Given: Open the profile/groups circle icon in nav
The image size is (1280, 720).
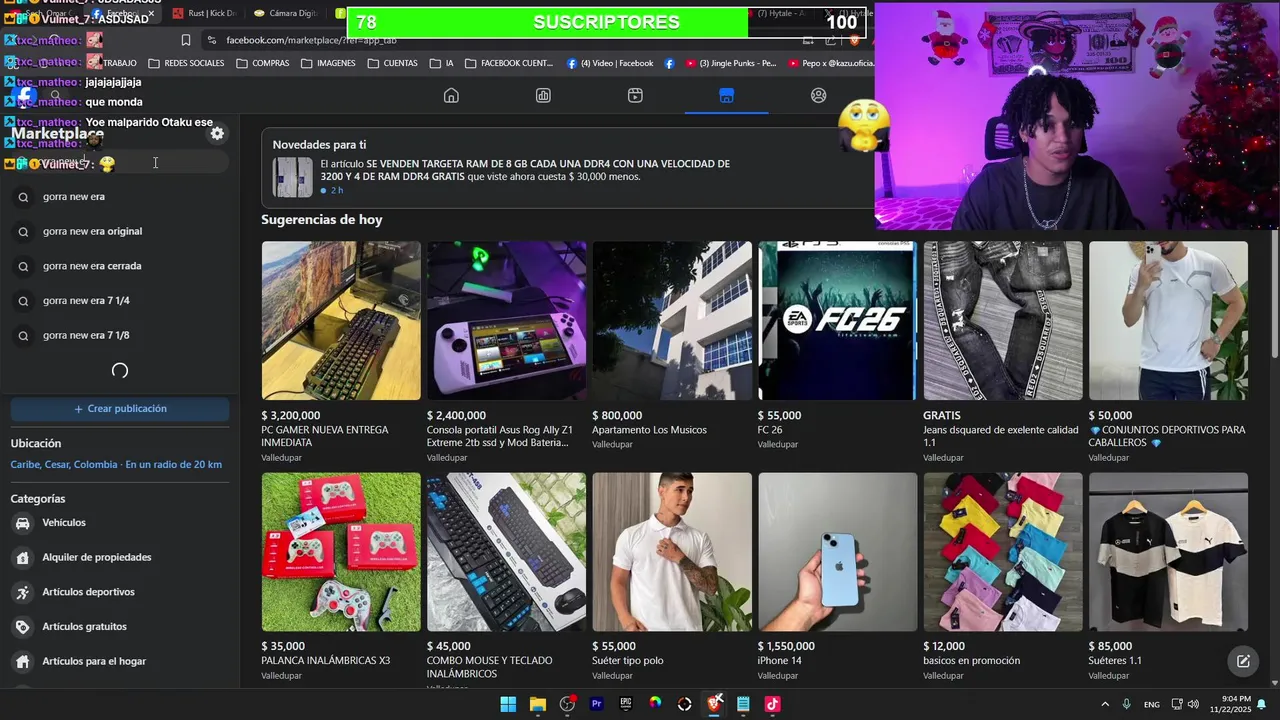Looking at the screenshot, I should coord(819,95).
